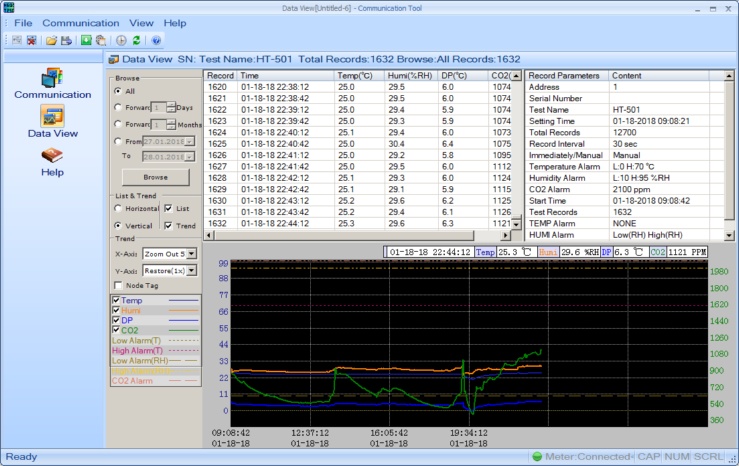Click the Temp legend line color

click(183, 300)
